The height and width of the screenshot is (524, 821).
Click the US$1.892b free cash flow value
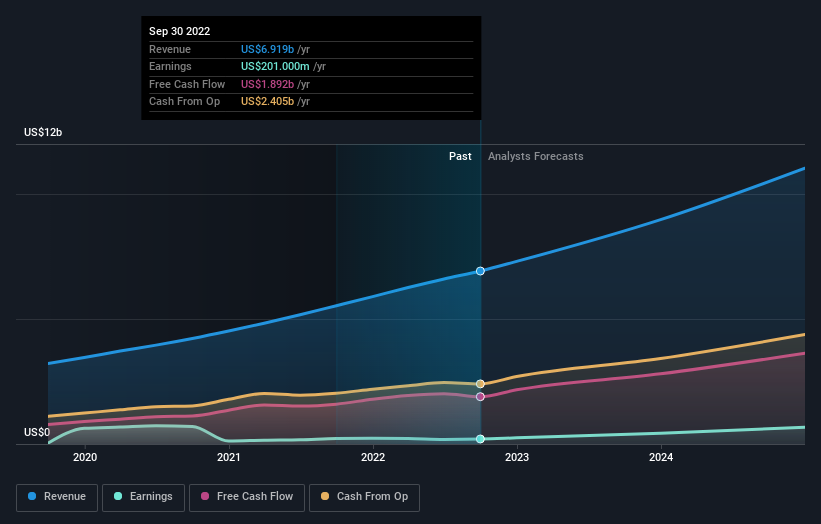click(267, 84)
